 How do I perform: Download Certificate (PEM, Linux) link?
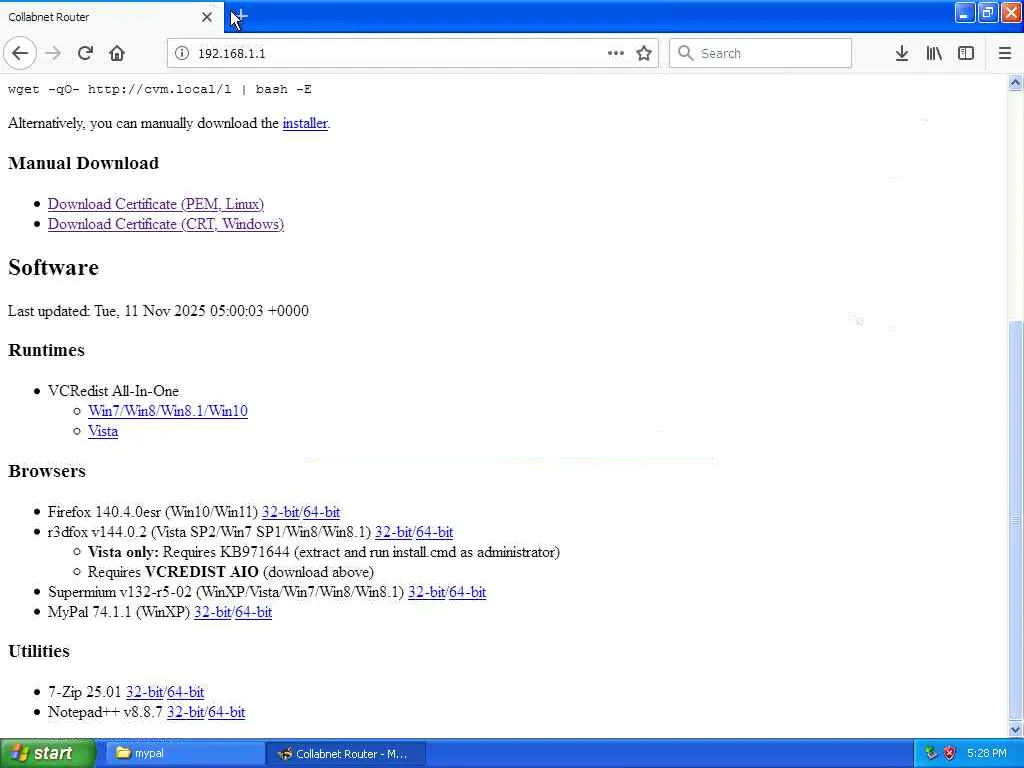tap(155, 204)
